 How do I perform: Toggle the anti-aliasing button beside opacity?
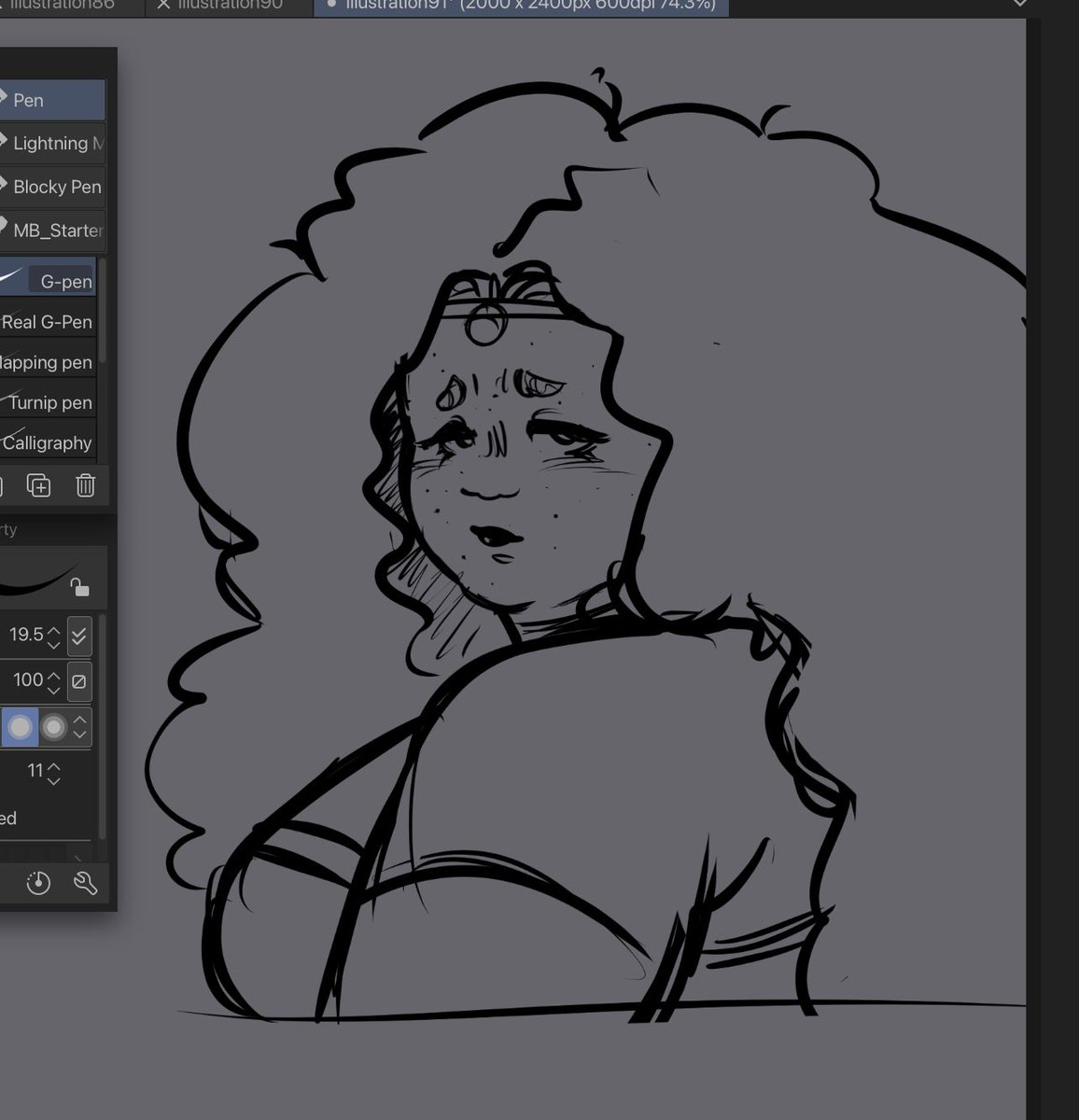pyautogui.click(x=79, y=680)
